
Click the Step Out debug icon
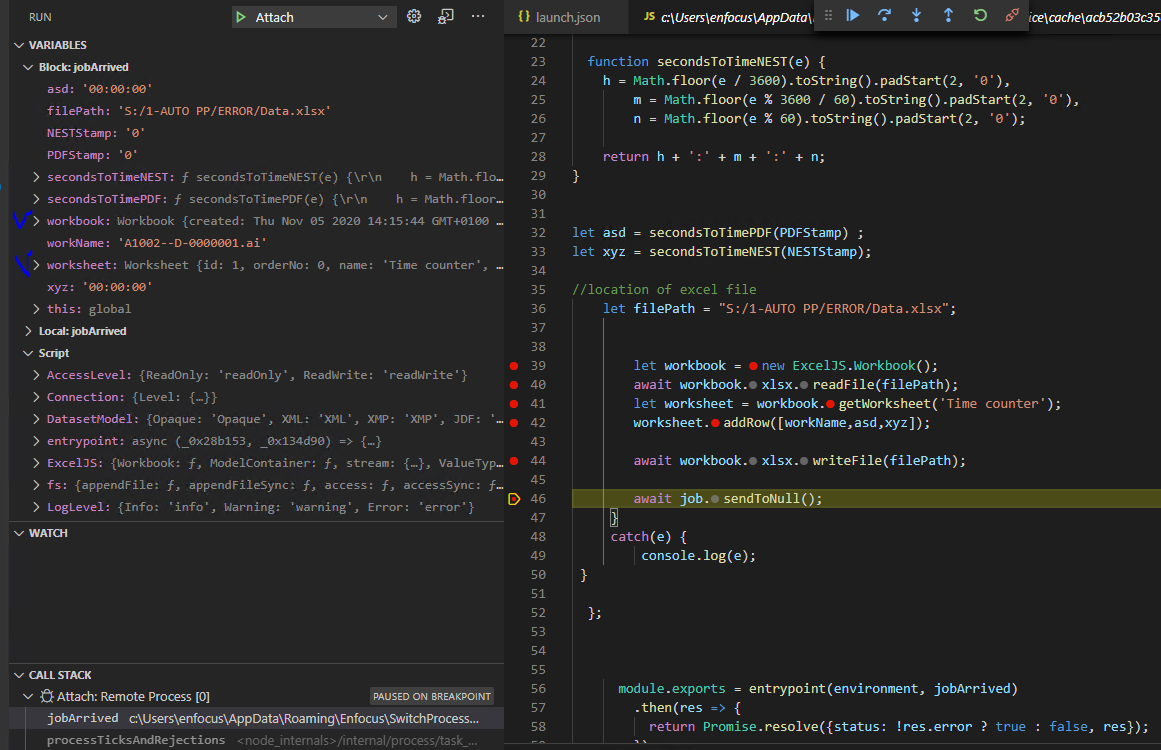[948, 15]
